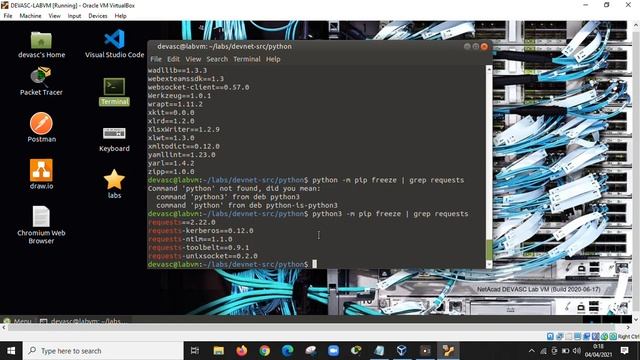This screenshot has width=640, height=360.
Task: Click the requests==2.22.0 output line
Action: pyautogui.click(x=182, y=222)
